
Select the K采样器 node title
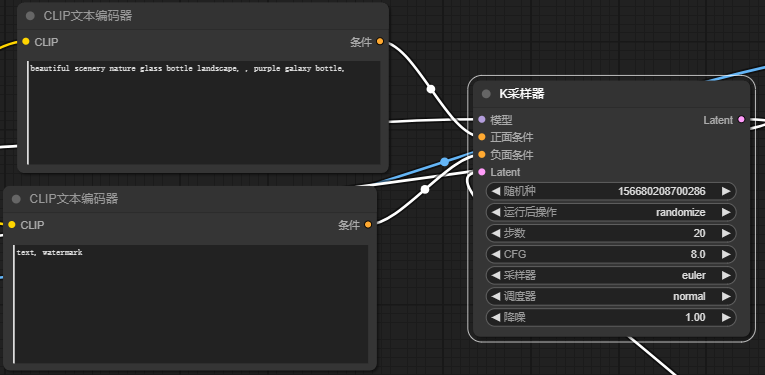[x=521, y=95]
